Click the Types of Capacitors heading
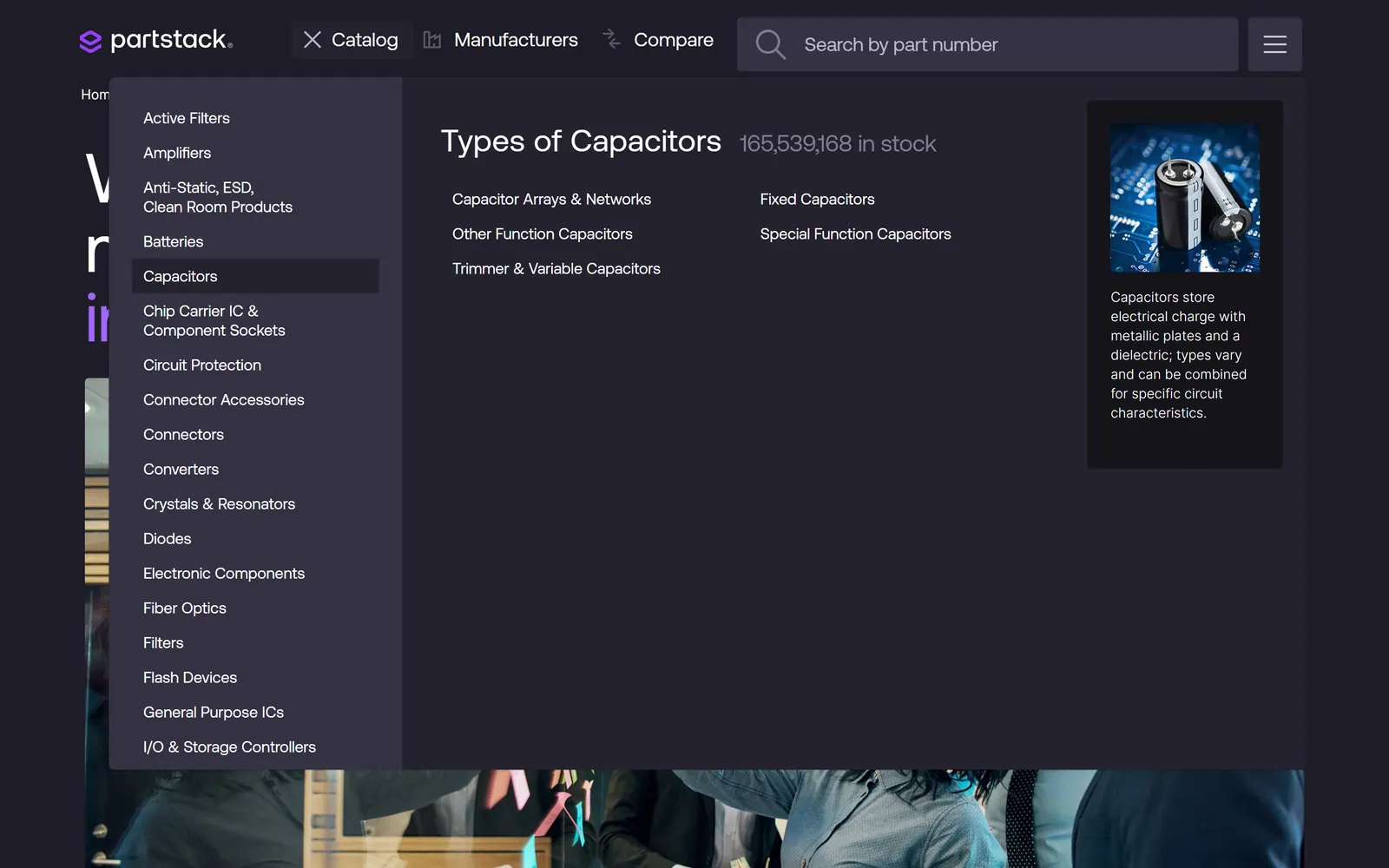The width and height of the screenshot is (1389, 868). [x=581, y=141]
